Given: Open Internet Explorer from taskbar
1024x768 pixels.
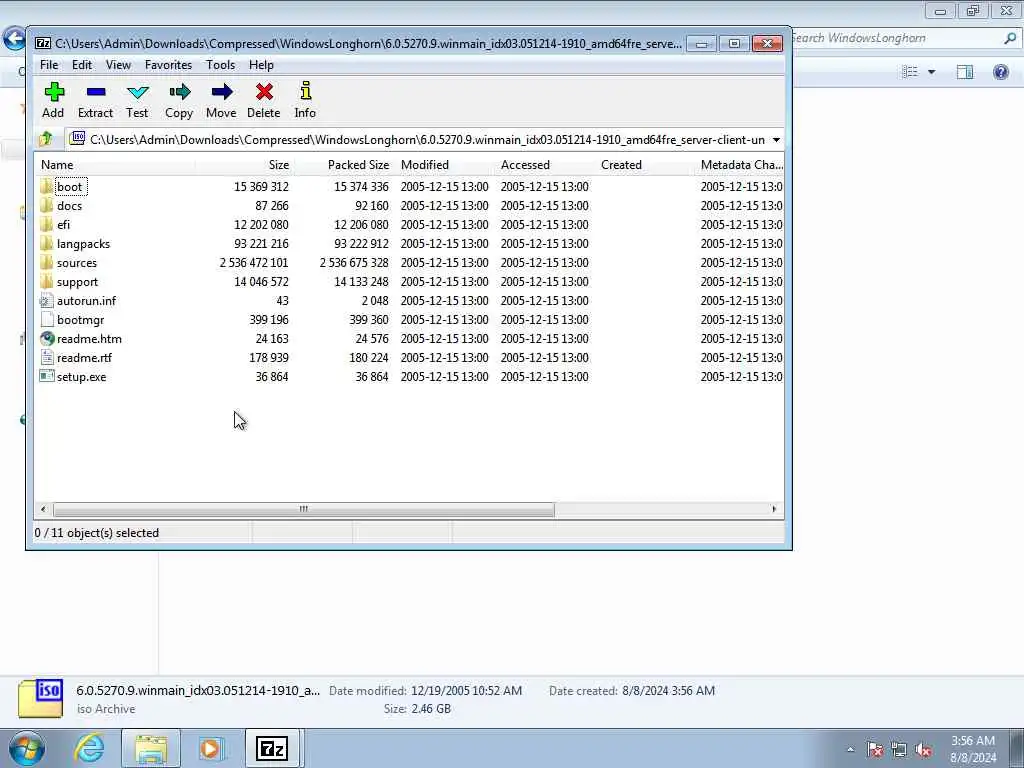Looking at the screenshot, I should pyautogui.click(x=89, y=748).
